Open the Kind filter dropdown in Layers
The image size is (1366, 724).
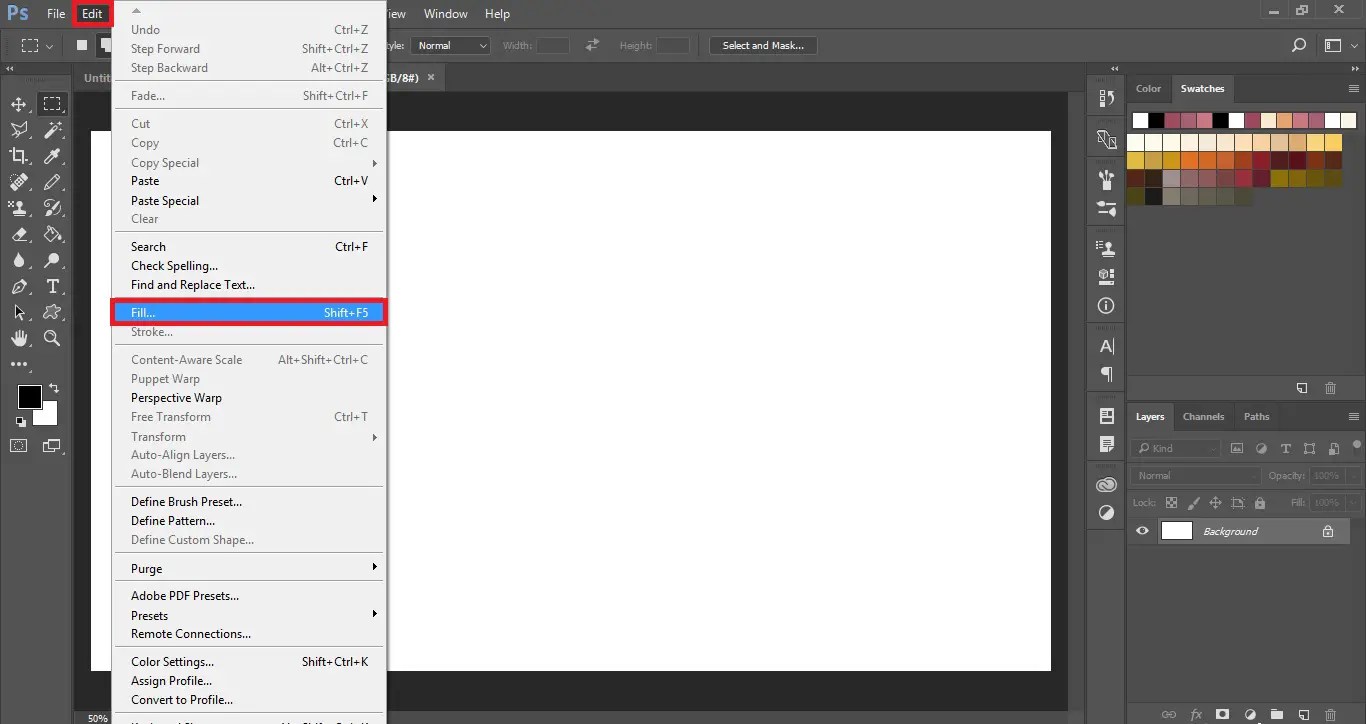click(1176, 448)
